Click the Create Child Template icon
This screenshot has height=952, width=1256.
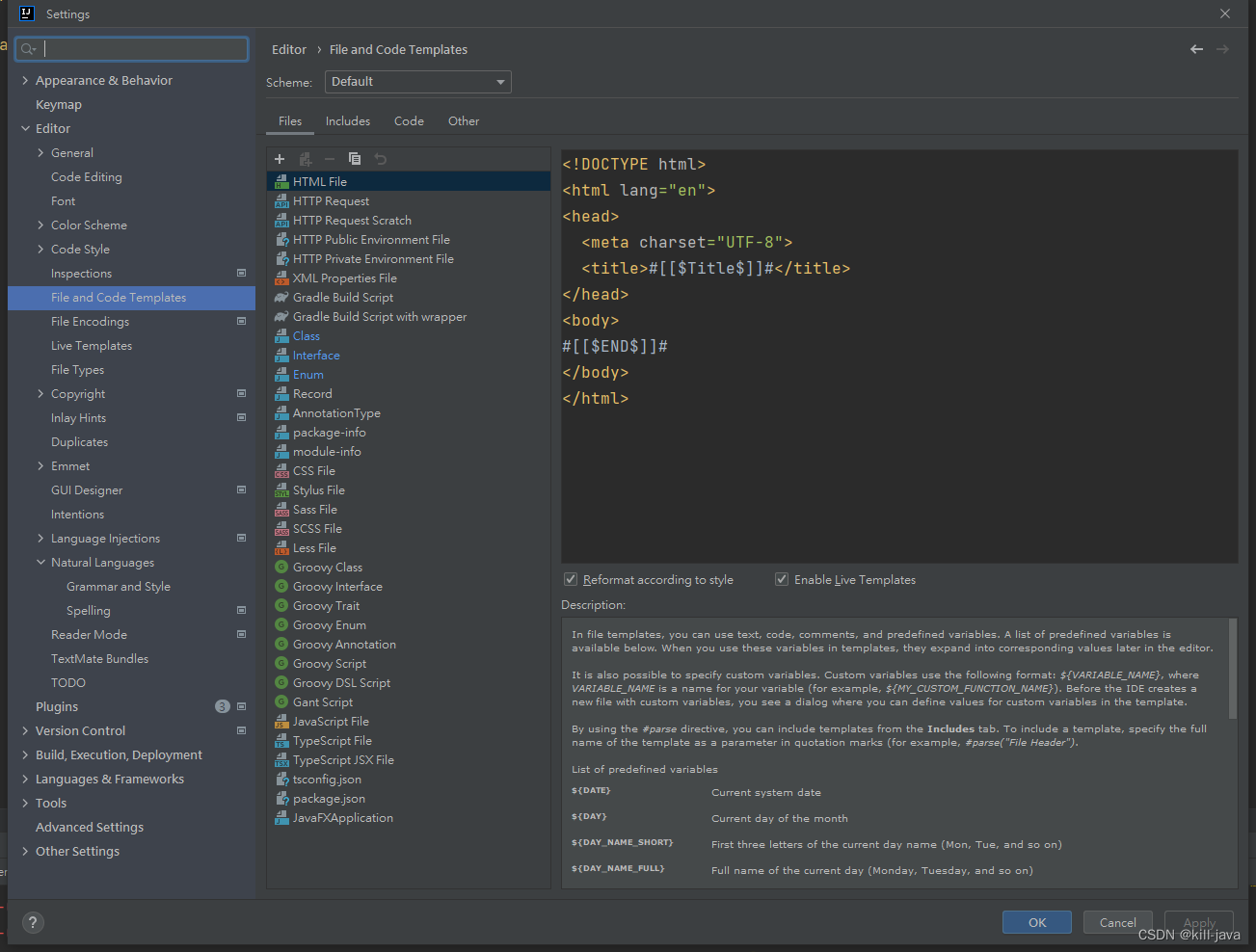coord(305,159)
